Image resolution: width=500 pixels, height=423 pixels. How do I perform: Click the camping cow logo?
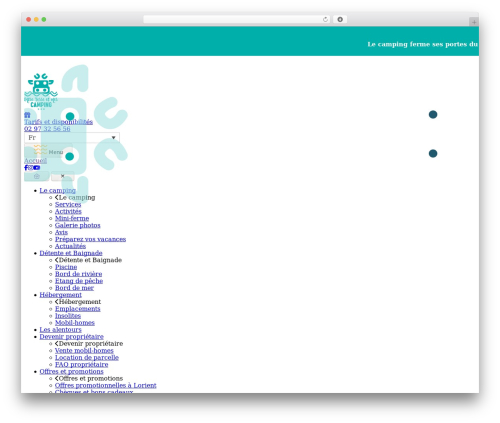pyautogui.click(x=41, y=92)
